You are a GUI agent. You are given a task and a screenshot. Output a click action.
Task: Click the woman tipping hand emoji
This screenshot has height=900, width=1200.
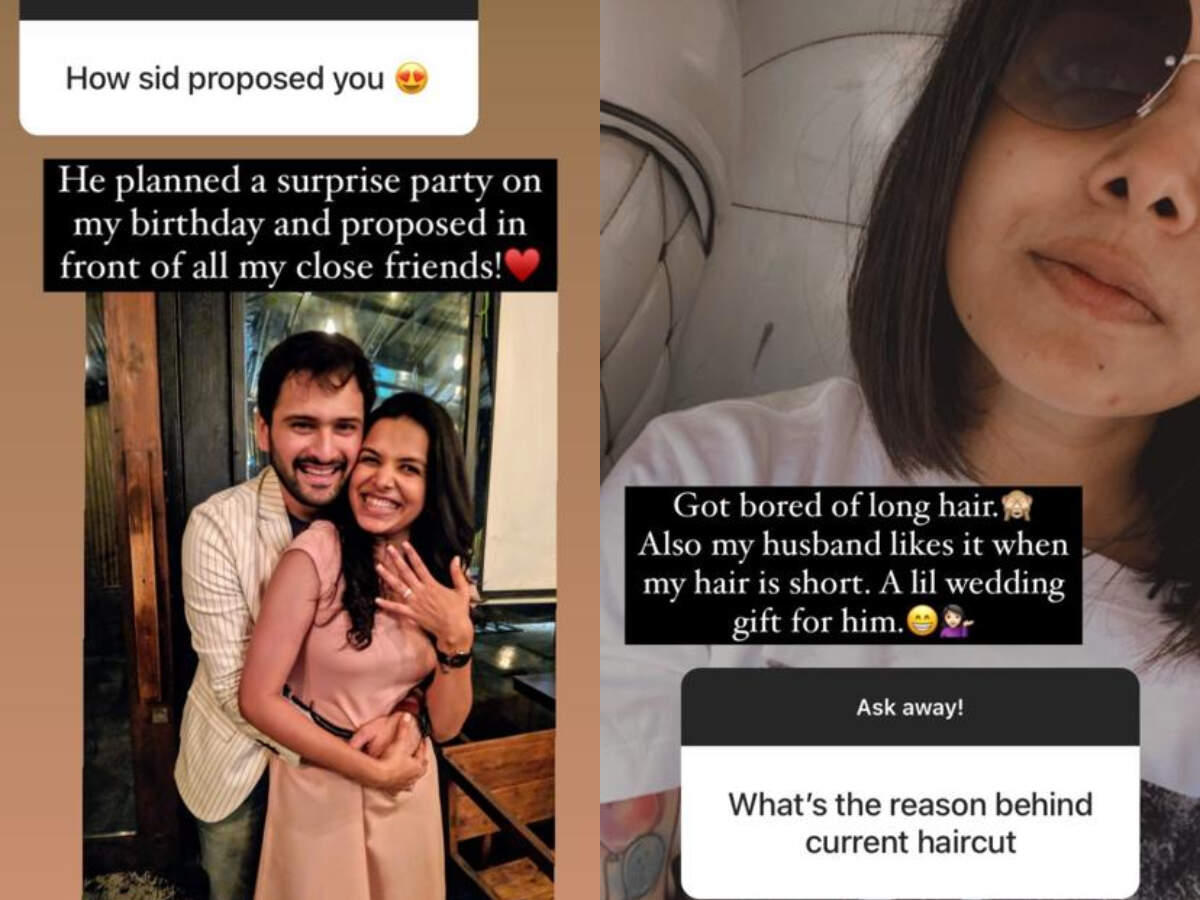pyautogui.click(x=956, y=624)
